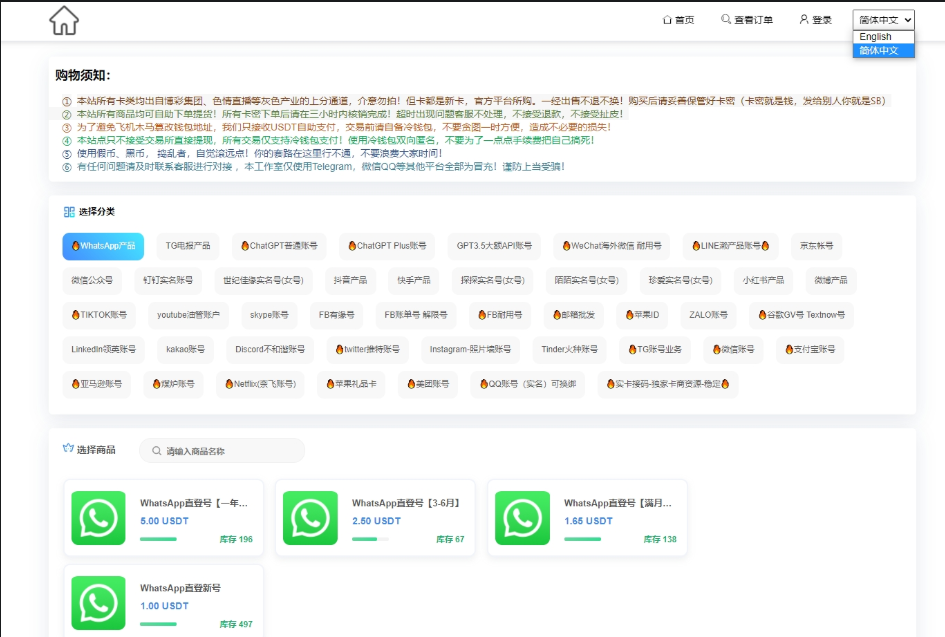
Task: Click the house logo in the header
Action: 64,20
